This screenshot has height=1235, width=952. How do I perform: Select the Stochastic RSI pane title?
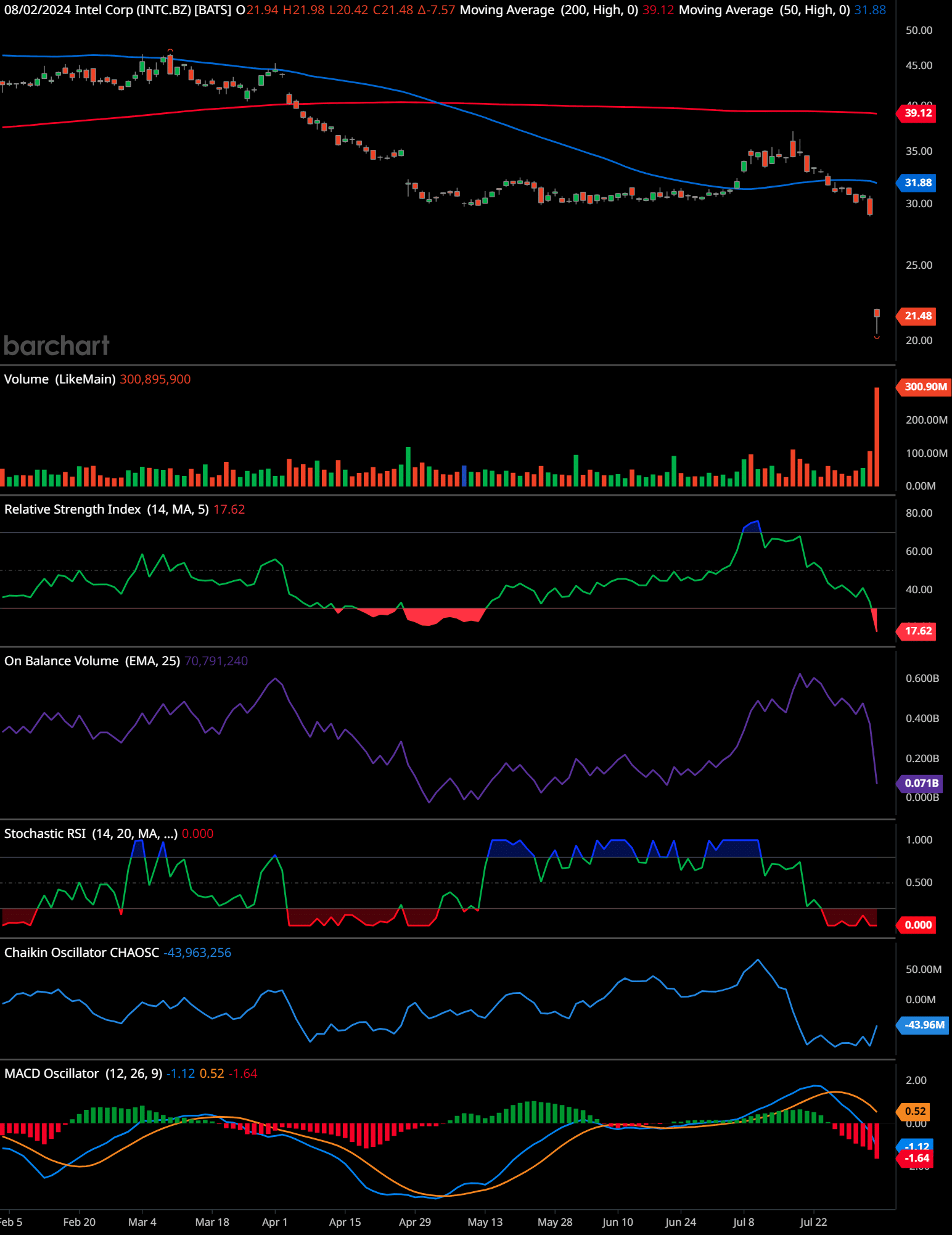91,834
